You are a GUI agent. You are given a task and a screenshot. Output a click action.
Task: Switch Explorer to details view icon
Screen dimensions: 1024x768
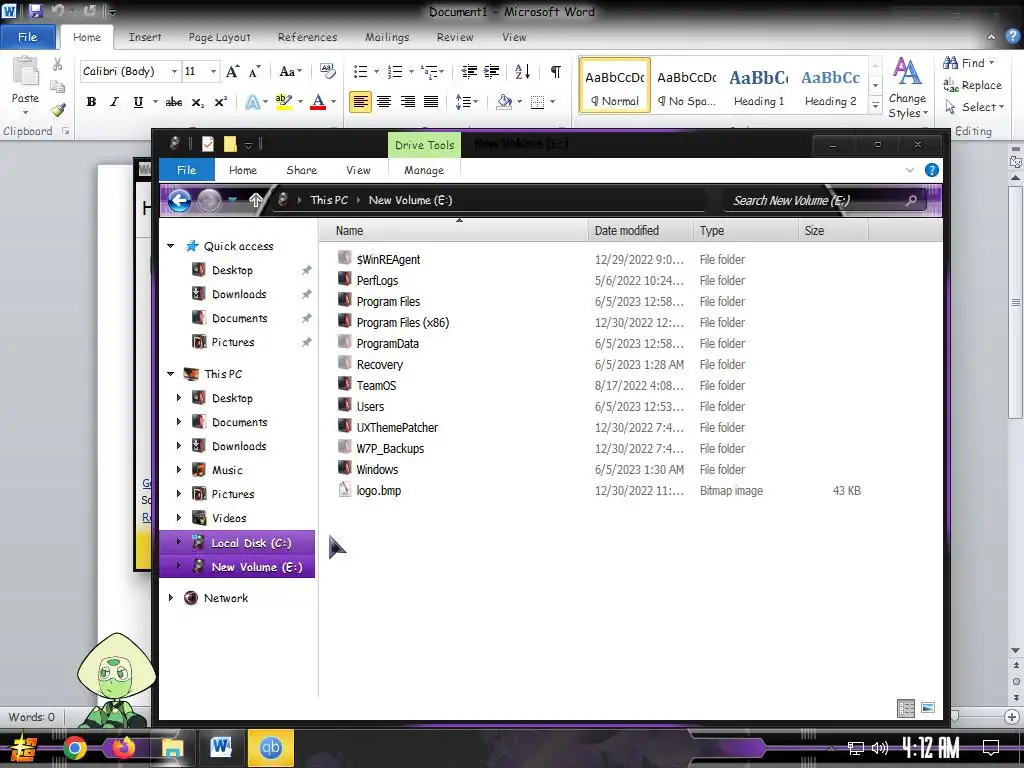(906, 708)
